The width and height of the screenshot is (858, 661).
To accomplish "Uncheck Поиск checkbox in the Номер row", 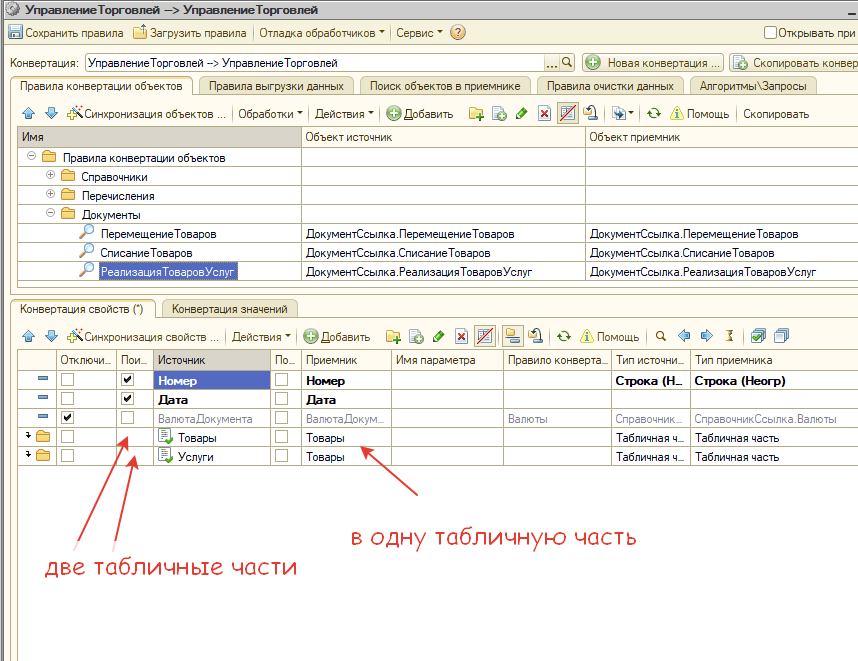I will pos(127,380).
